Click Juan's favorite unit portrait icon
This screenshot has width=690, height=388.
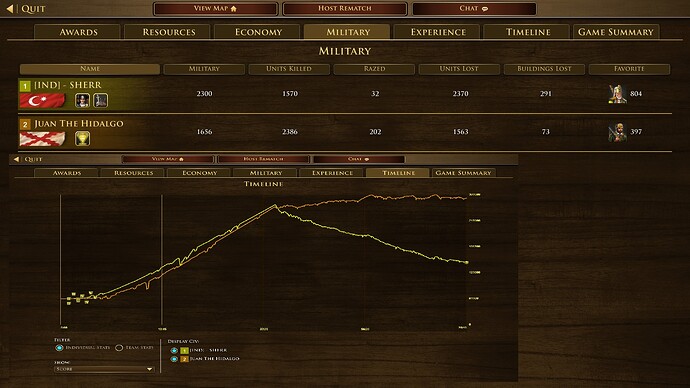tap(617, 132)
